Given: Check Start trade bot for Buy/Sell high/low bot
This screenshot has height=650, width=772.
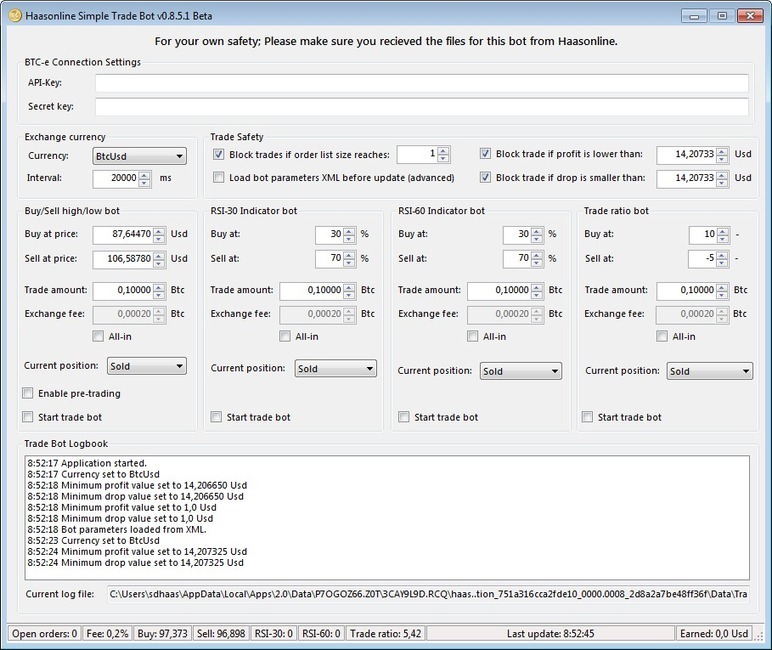Looking at the screenshot, I should click(x=28, y=417).
